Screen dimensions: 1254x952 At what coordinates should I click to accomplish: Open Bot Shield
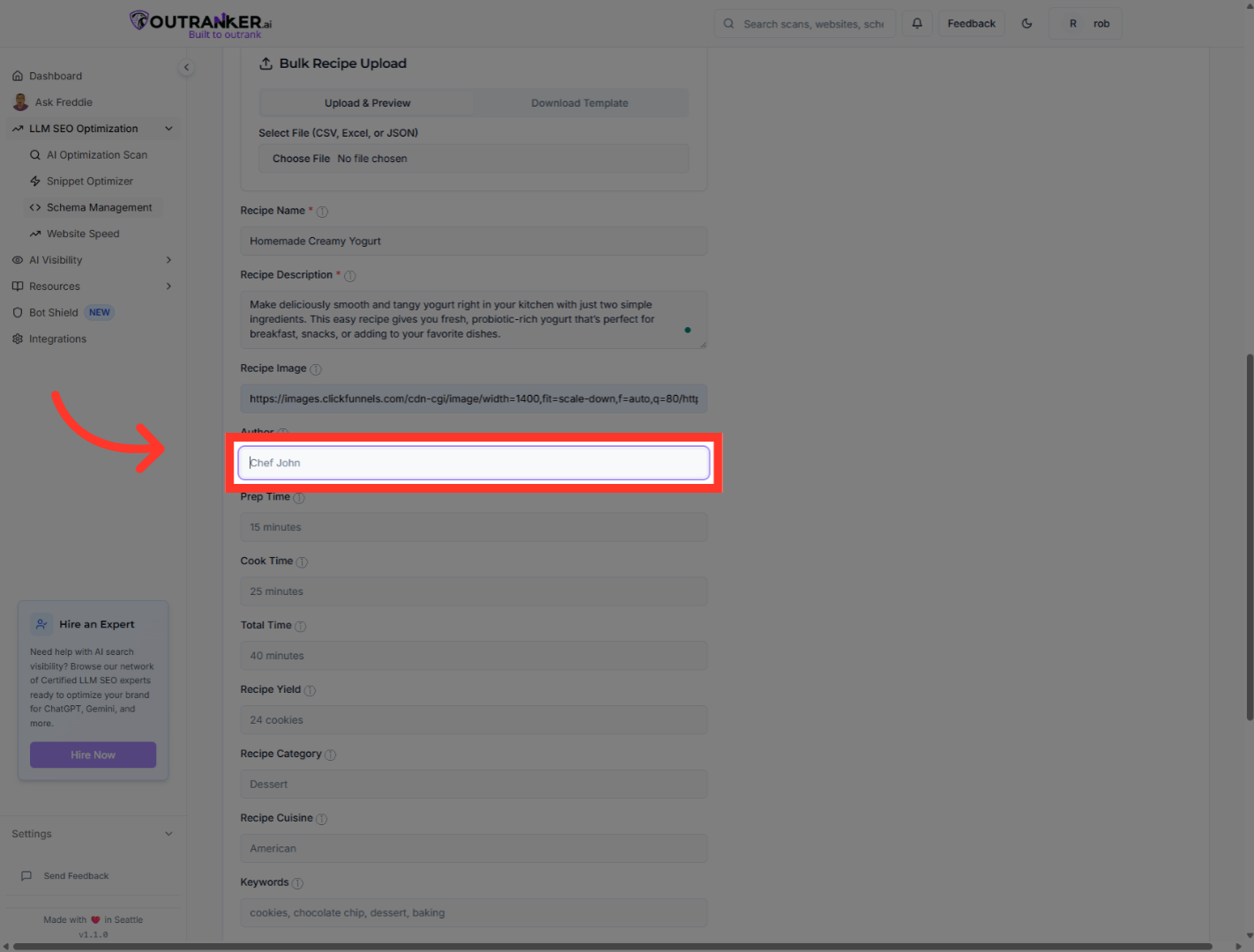click(x=54, y=313)
